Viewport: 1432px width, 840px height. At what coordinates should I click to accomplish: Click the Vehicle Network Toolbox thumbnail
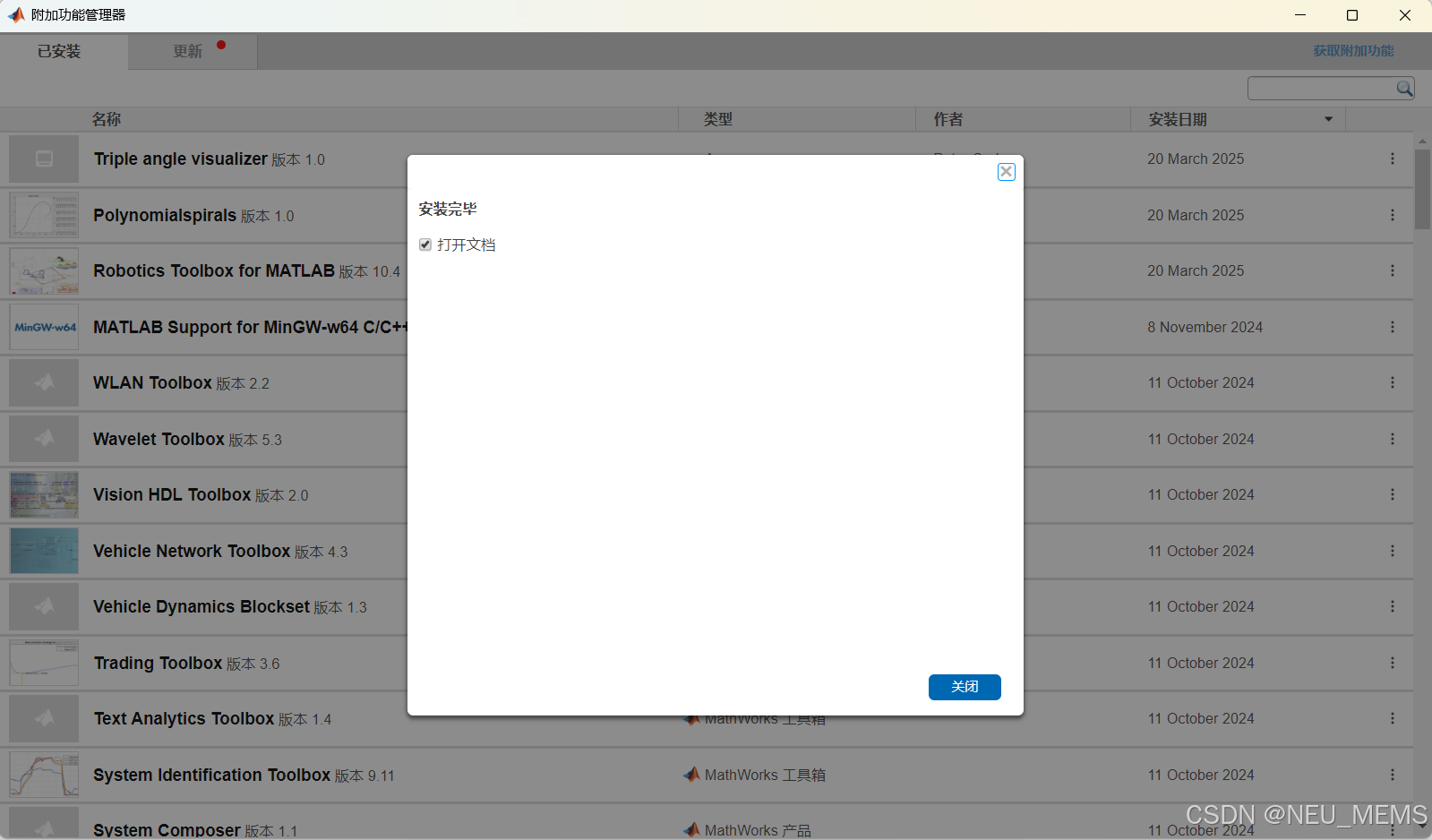point(44,551)
